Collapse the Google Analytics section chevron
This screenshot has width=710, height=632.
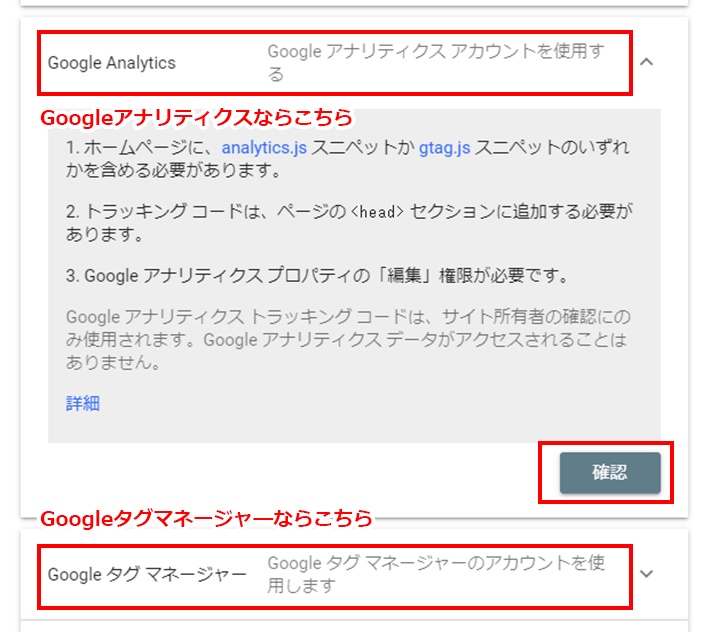click(x=647, y=62)
